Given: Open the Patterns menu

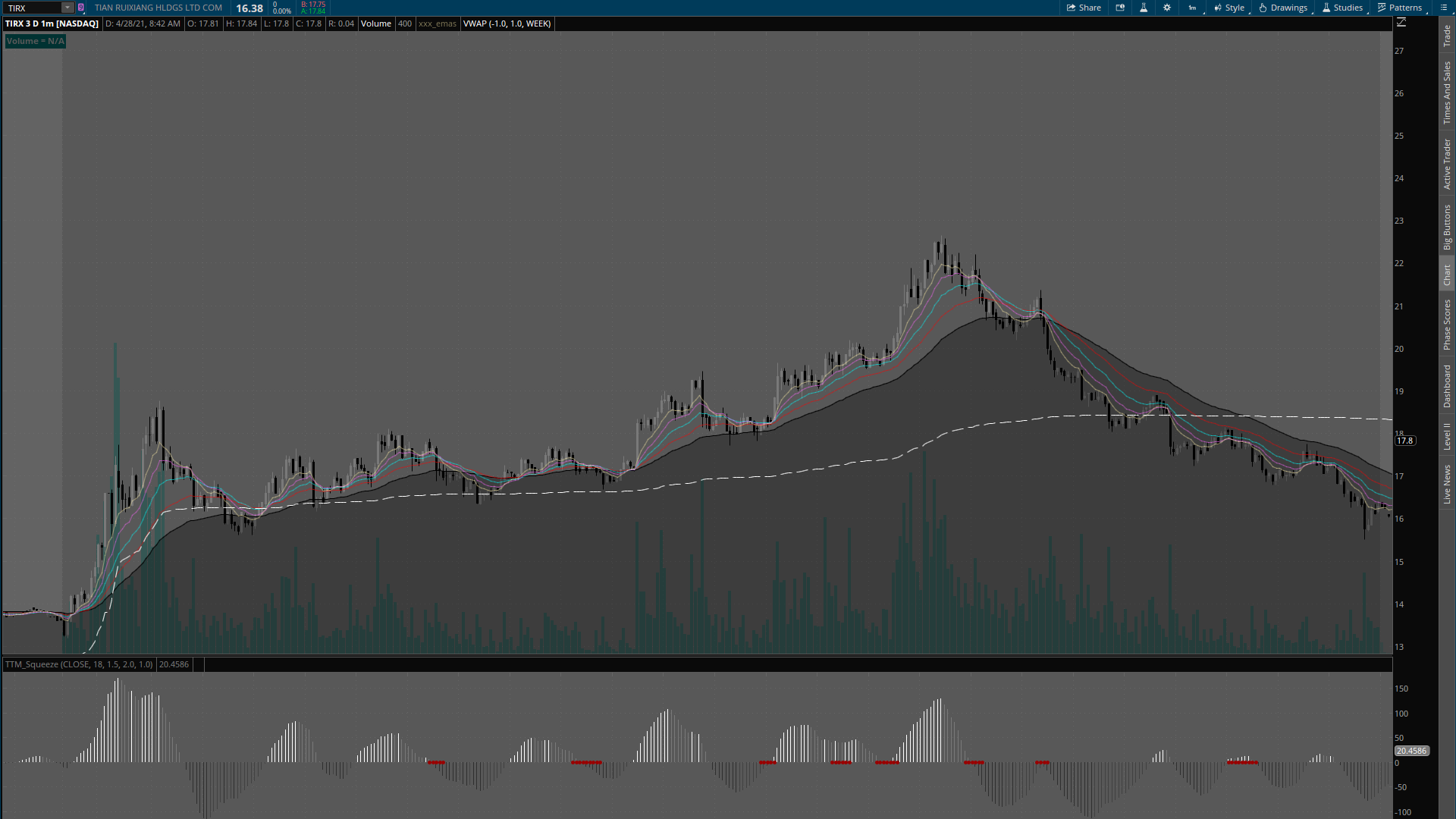Looking at the screenshot, I should click(x=1400, y=8).
